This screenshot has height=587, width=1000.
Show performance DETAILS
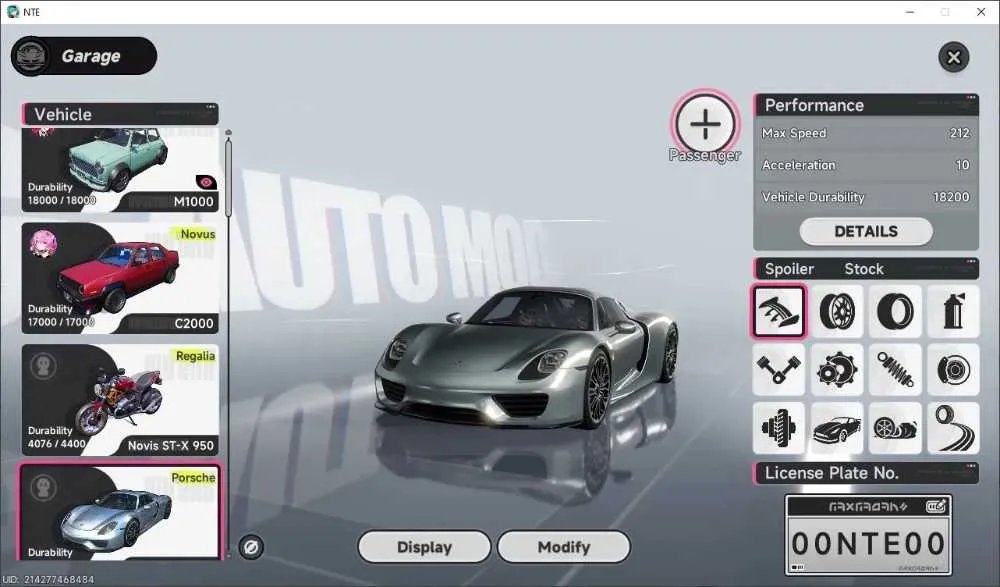coord(866,231)
